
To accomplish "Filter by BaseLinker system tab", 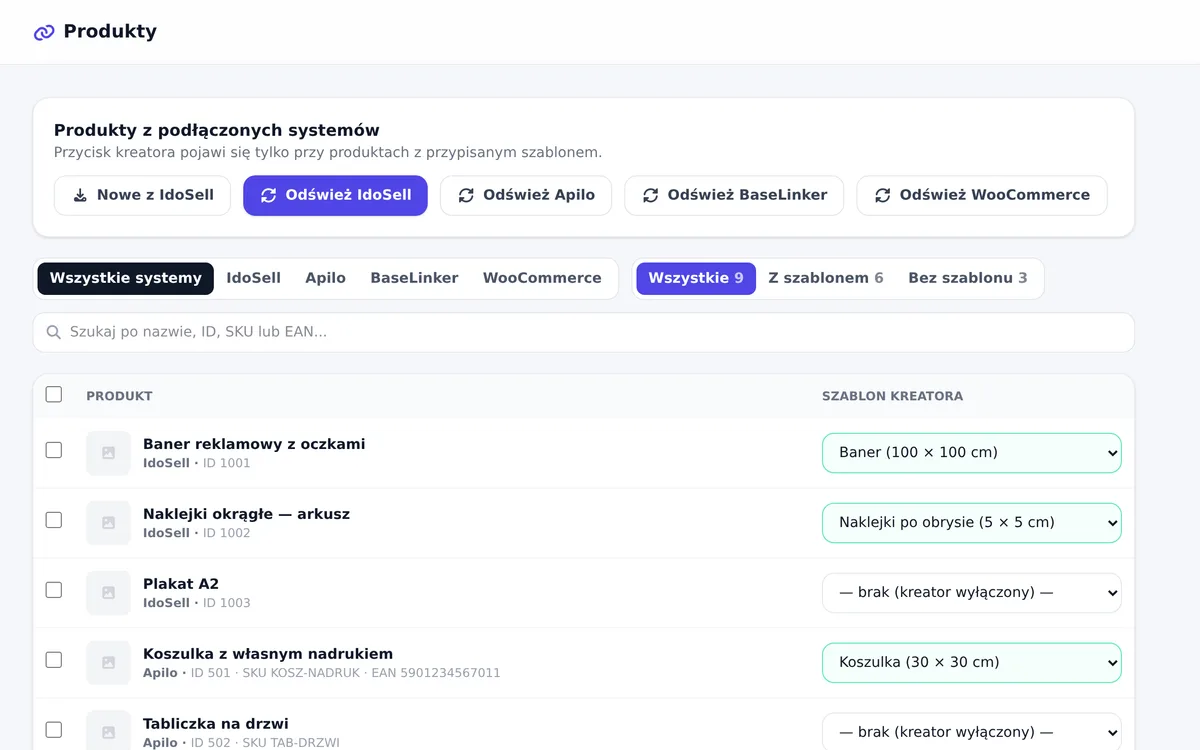I will 415,279.
